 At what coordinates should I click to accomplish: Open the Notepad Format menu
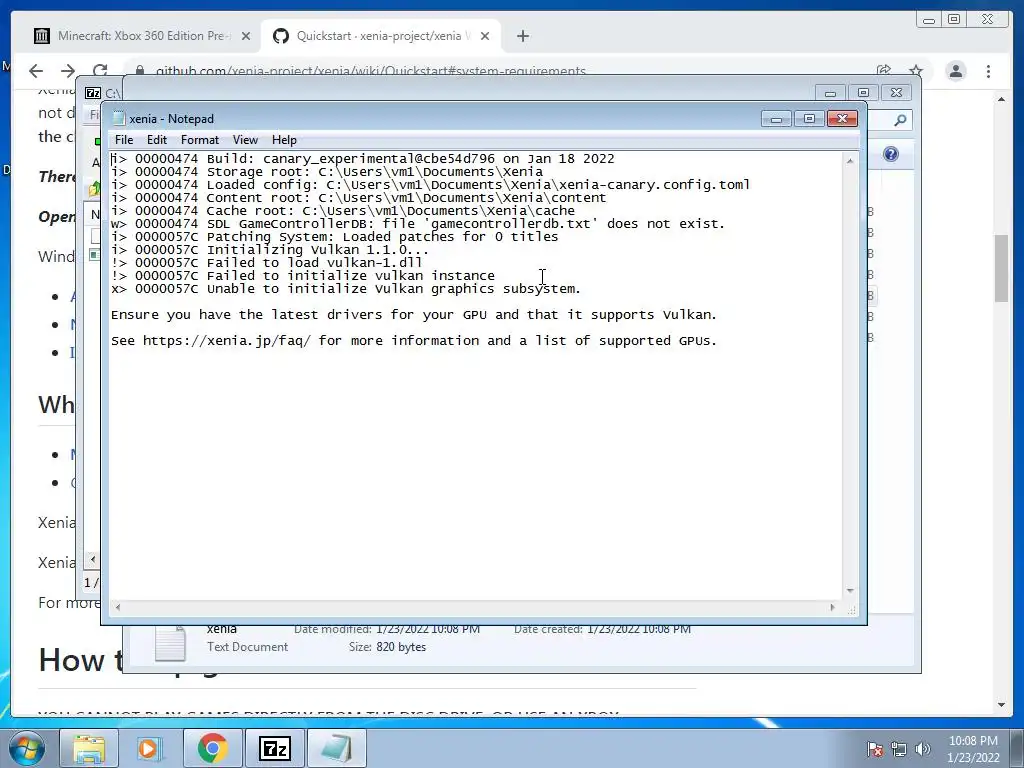[x=200, y=140]
